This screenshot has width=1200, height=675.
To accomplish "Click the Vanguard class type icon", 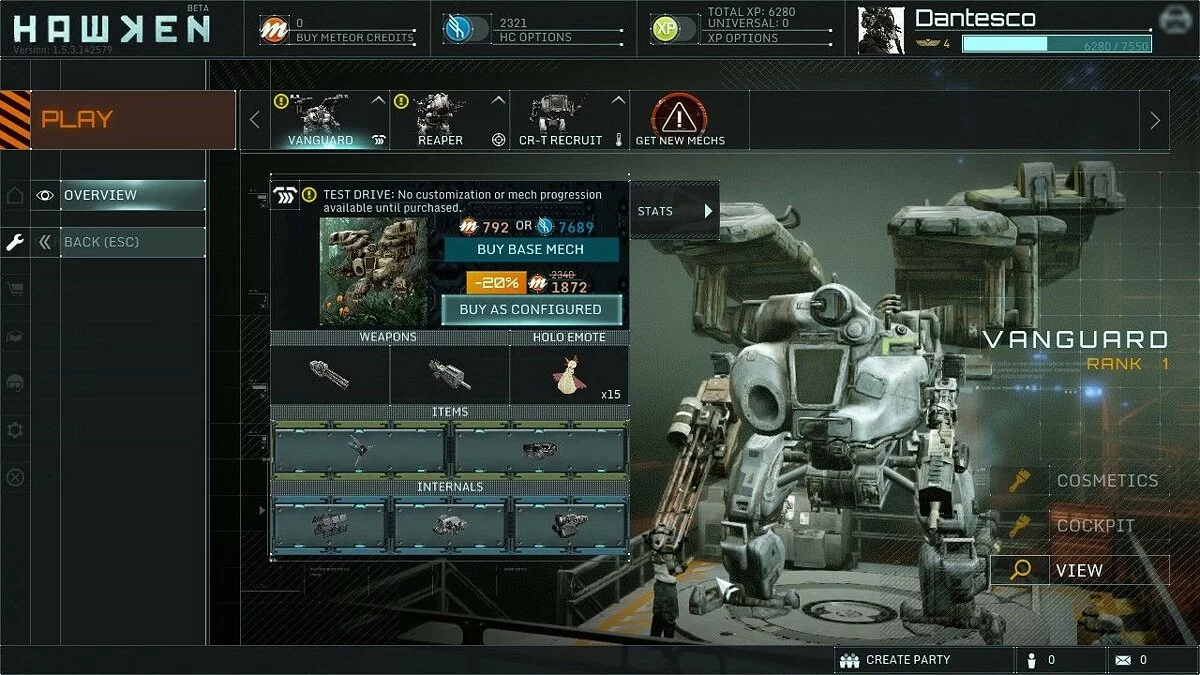I will click(x=378, y=141).
